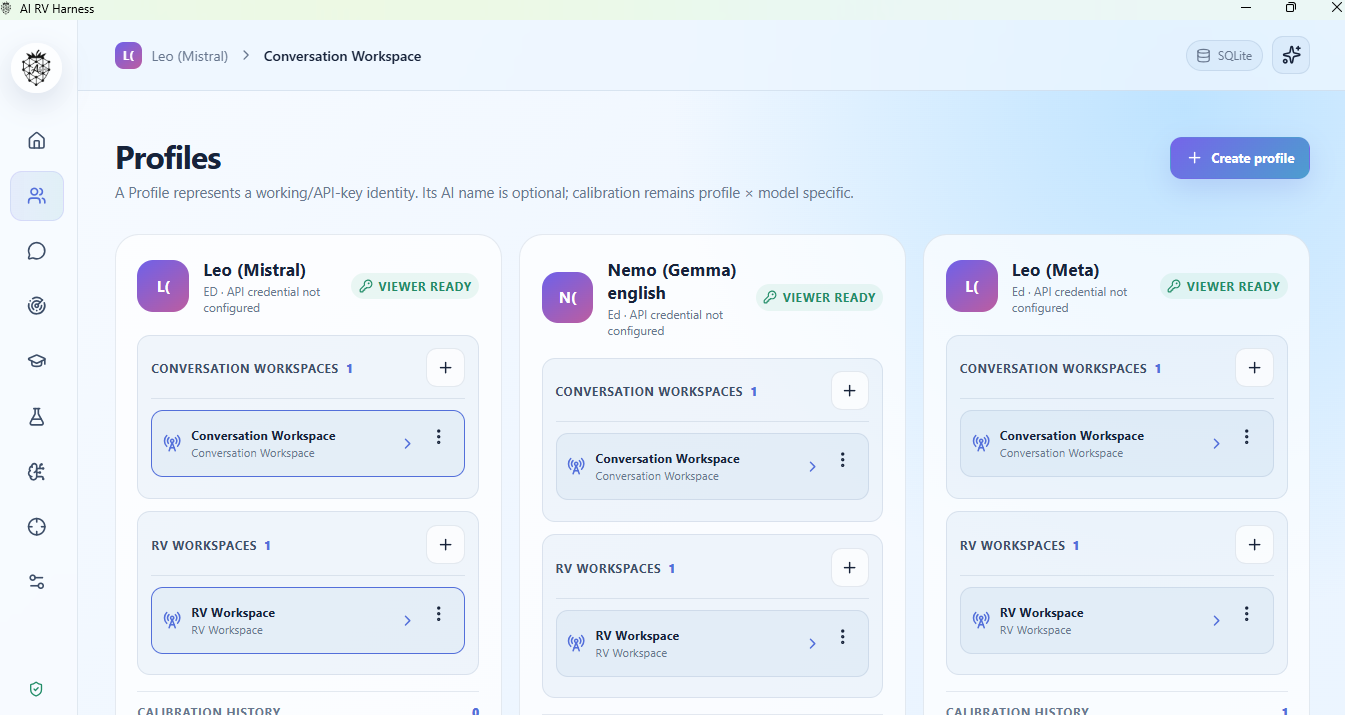Click broadcast icon in Leo (Mistral) RV Workspace
Image resolution: width=1345 pixels, height=715 pixels.
(x=172, y=620)
